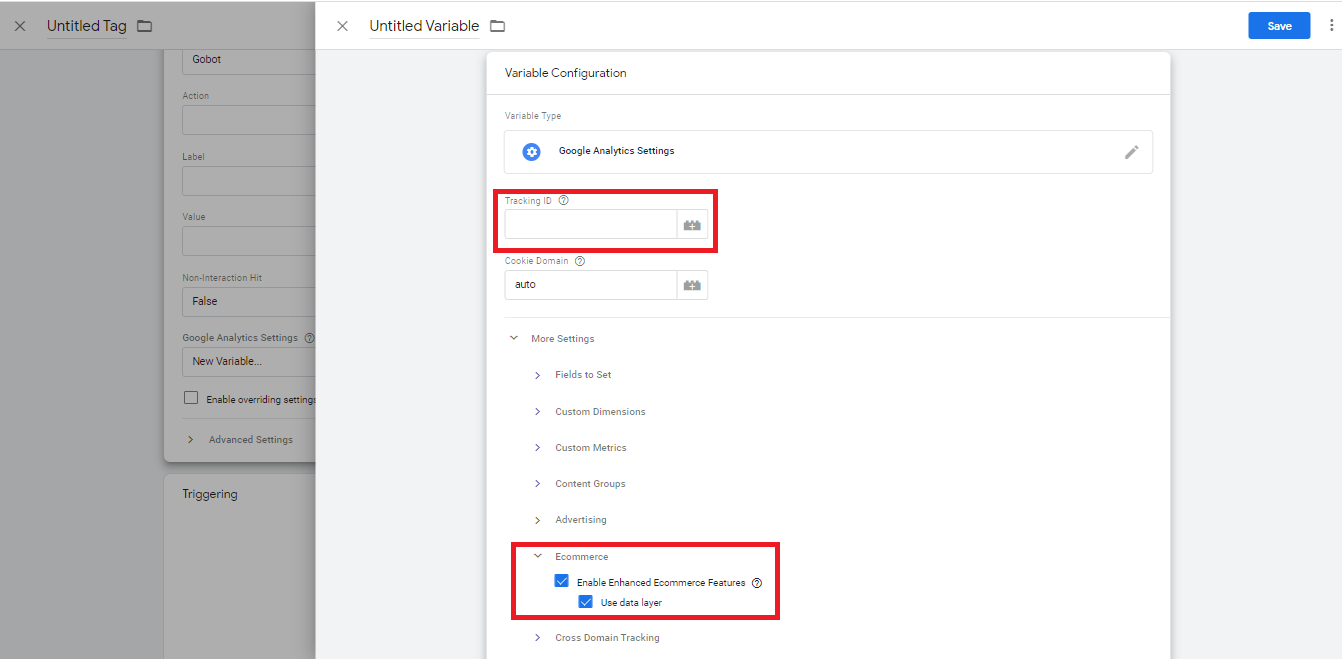
Task: Rename the Untitled Tag title
Action: pyautogui.click(x=87, y=26)
